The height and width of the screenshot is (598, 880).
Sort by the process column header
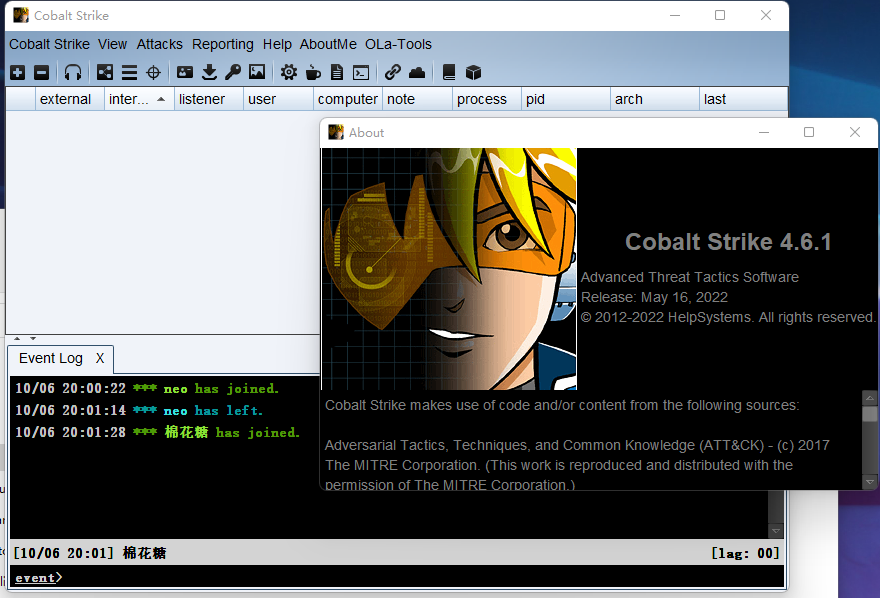[x=487, y=99]
